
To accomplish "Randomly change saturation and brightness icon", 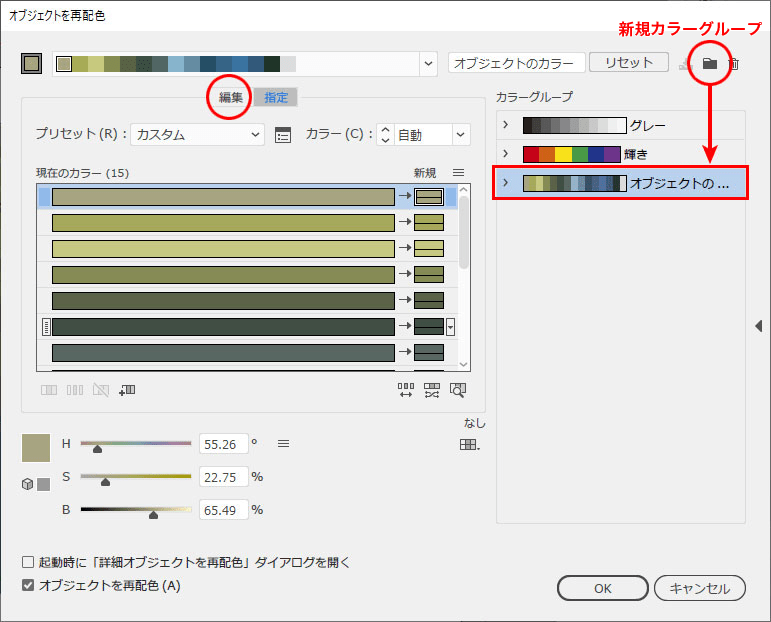I will tap(432, 390).
